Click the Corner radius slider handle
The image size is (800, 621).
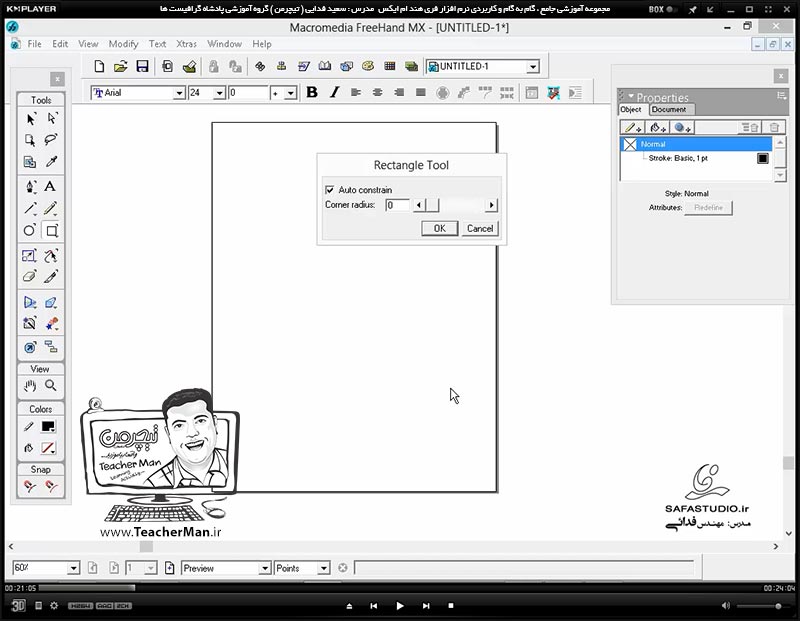click(x=432, y=205)
